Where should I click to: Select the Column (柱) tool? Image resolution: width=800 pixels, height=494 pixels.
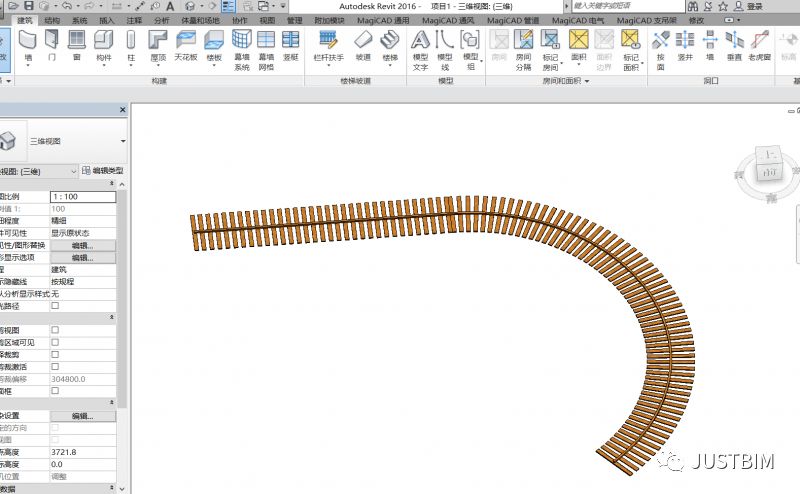click(131, 45)
